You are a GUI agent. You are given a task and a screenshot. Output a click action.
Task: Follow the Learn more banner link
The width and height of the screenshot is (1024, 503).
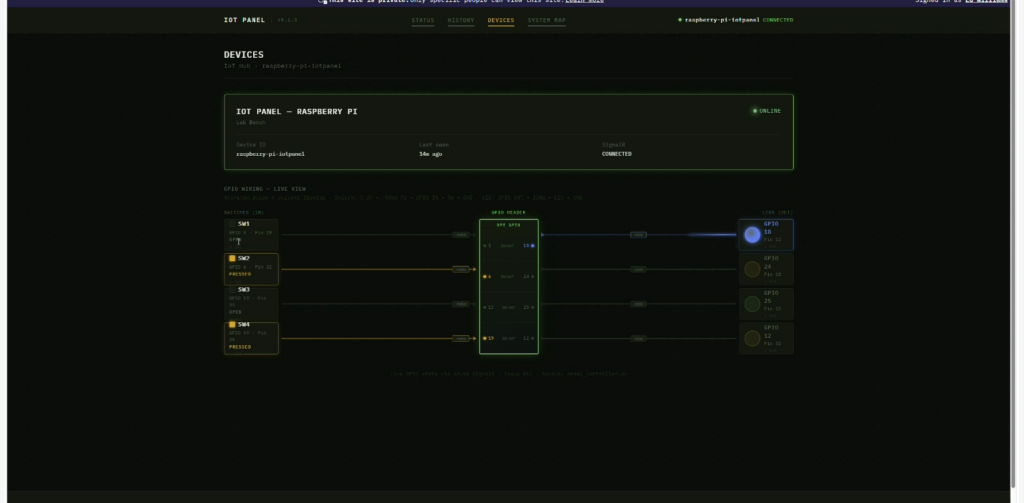point(584,1)
